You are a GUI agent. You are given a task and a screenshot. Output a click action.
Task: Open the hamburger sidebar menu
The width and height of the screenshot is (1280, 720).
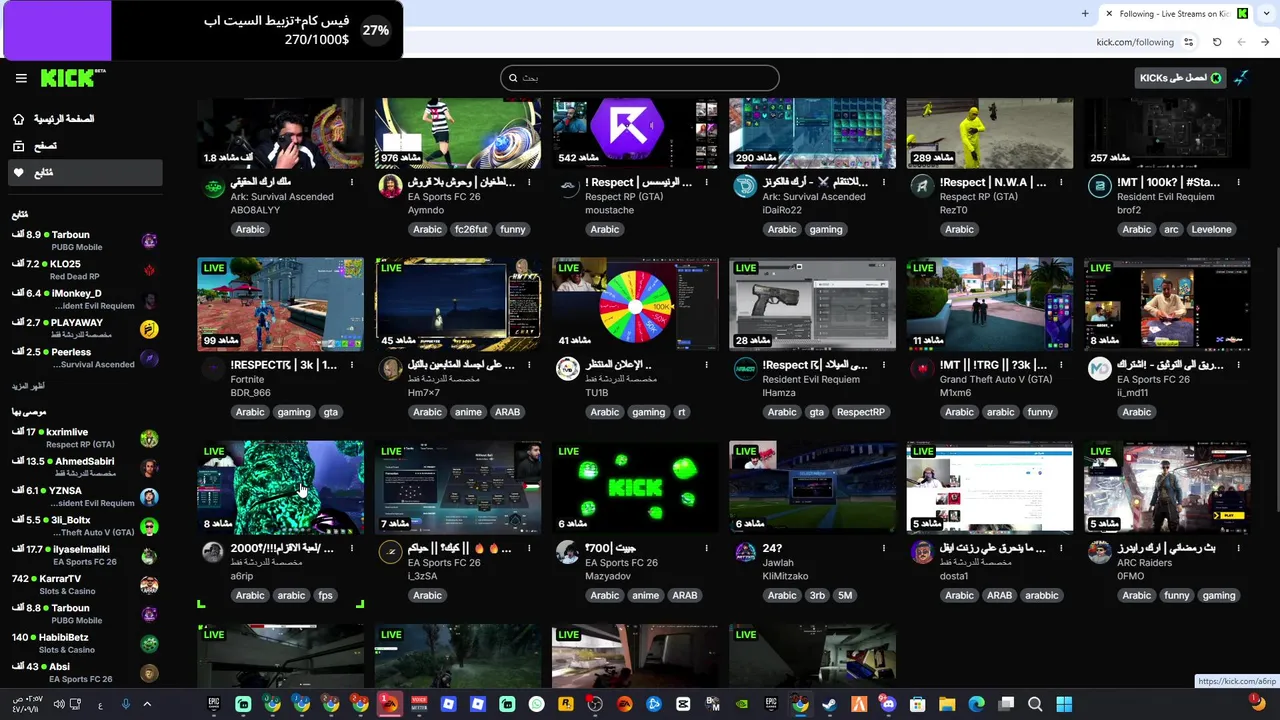click(21, 78)
